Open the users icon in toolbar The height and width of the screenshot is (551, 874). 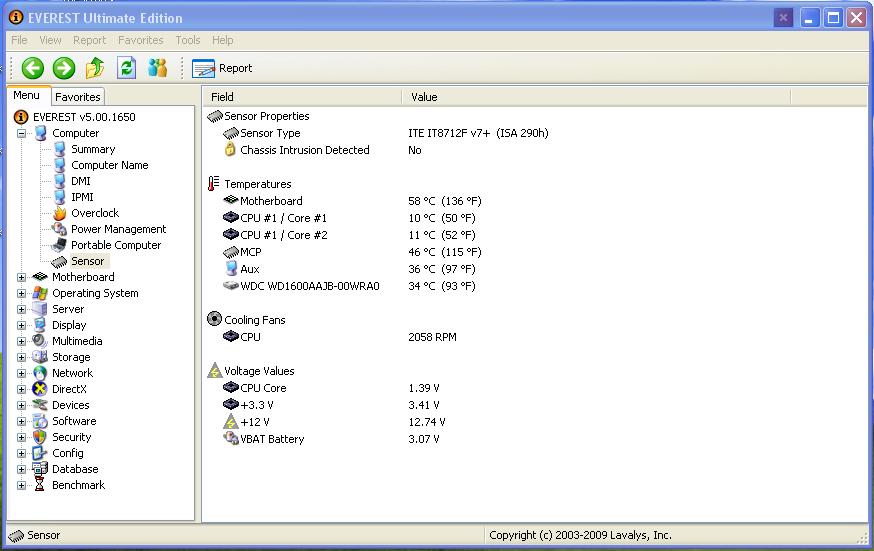pyautogui.click(x=158, y=68)
